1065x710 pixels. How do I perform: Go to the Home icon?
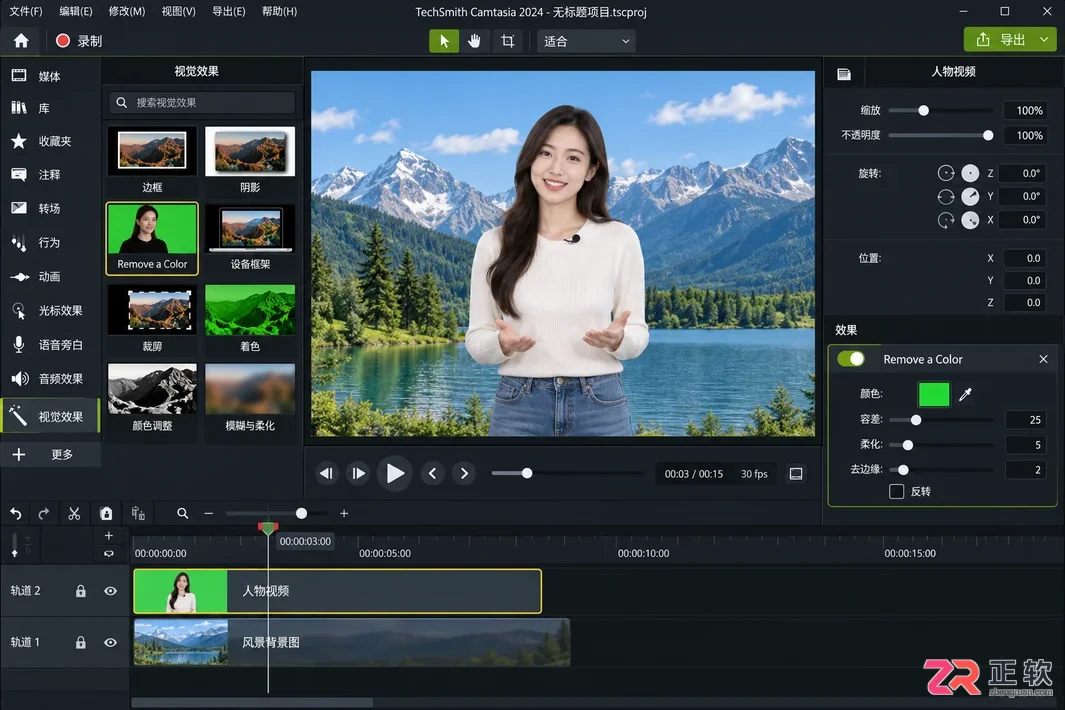pyautogui.click(x=21, y=41)
